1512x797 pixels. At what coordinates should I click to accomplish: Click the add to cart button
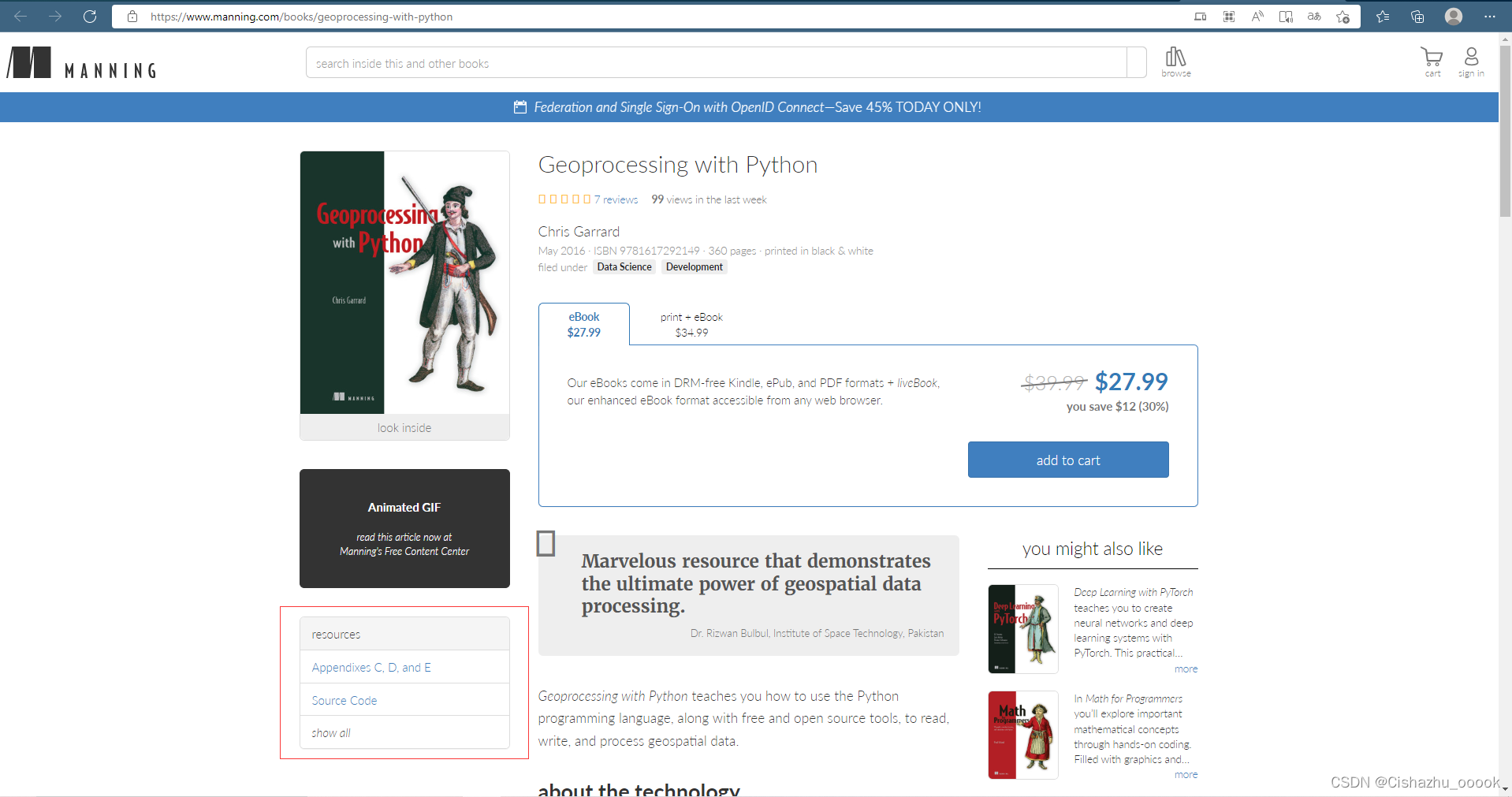click(1068, 460)
